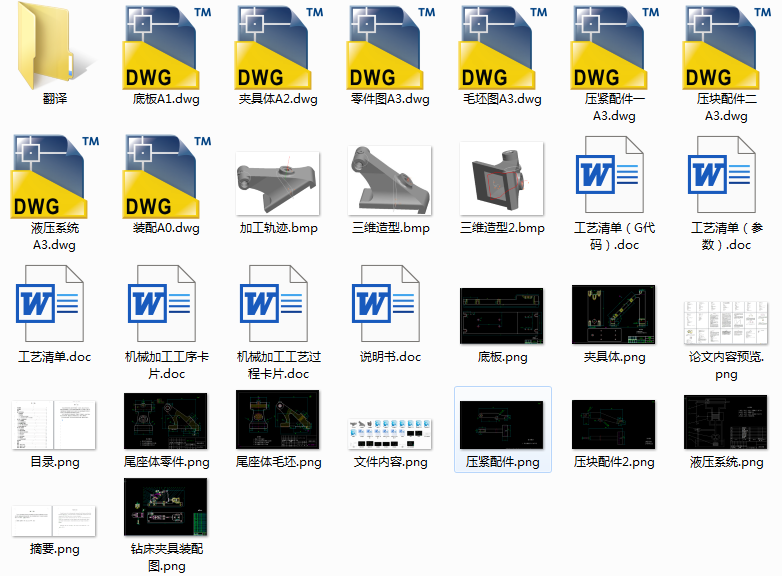Screen dimensions: 782x576
Task: Click the file name 底板.png
Action: click(x=502, y=357)
